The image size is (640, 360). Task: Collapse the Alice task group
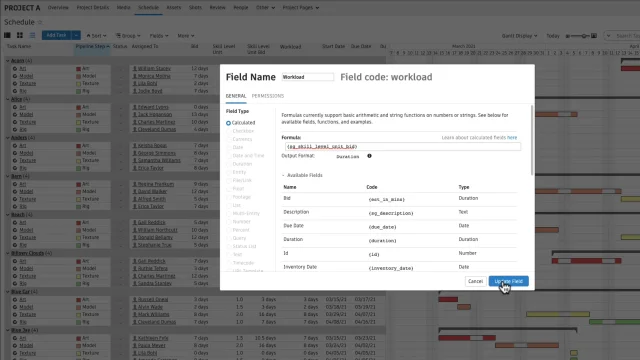point(7,99)
